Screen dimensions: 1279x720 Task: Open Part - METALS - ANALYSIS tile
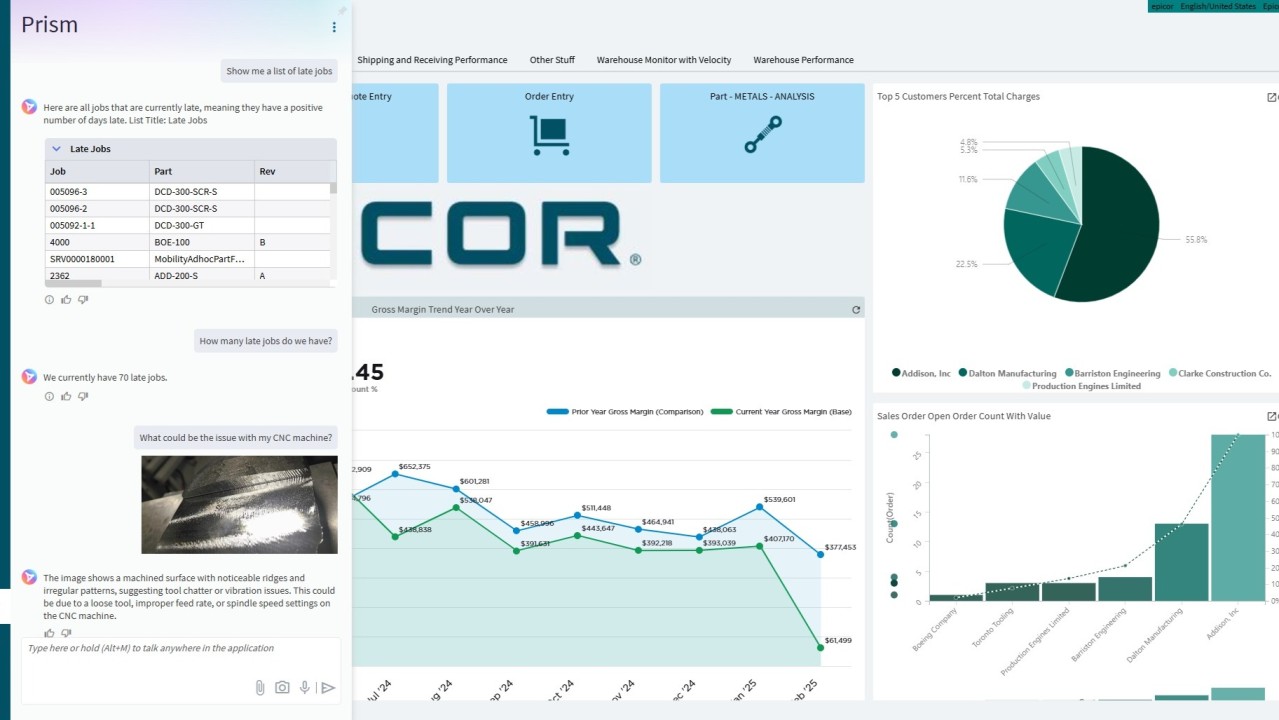(762, 133)
